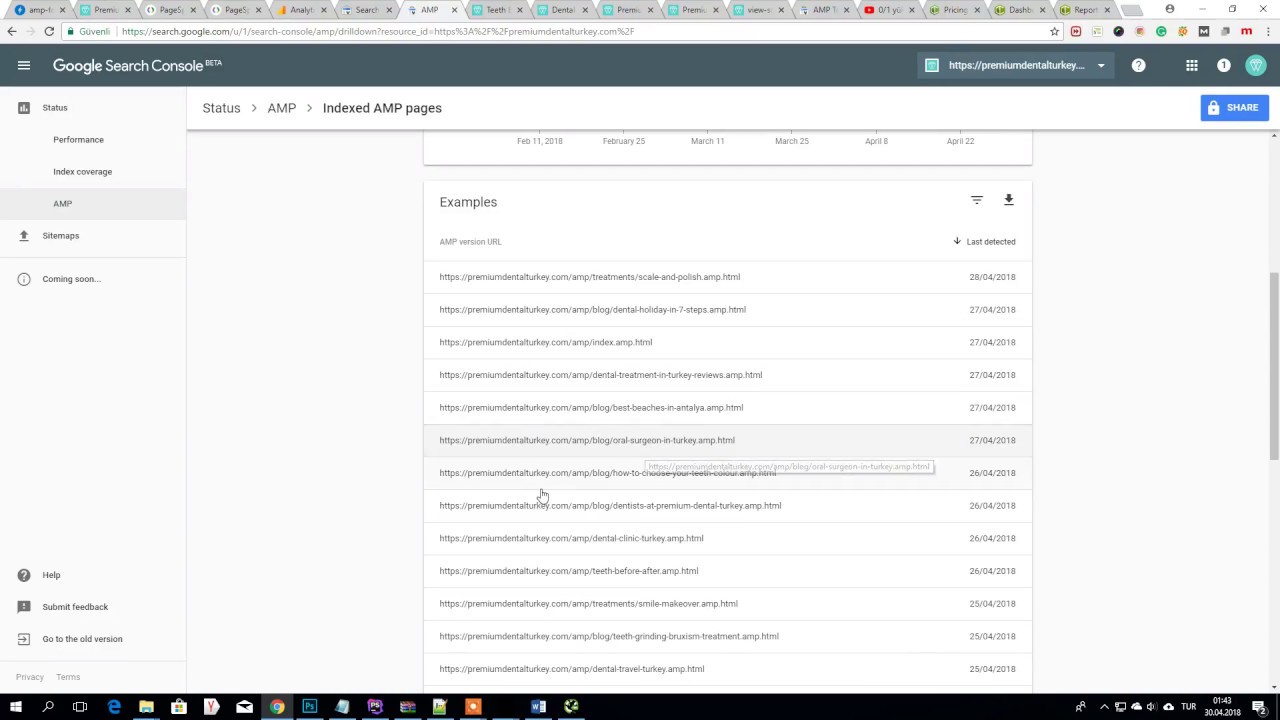Open the taskbar clock showing 01:43
1280x720 pixels.
coord(1222,707)
